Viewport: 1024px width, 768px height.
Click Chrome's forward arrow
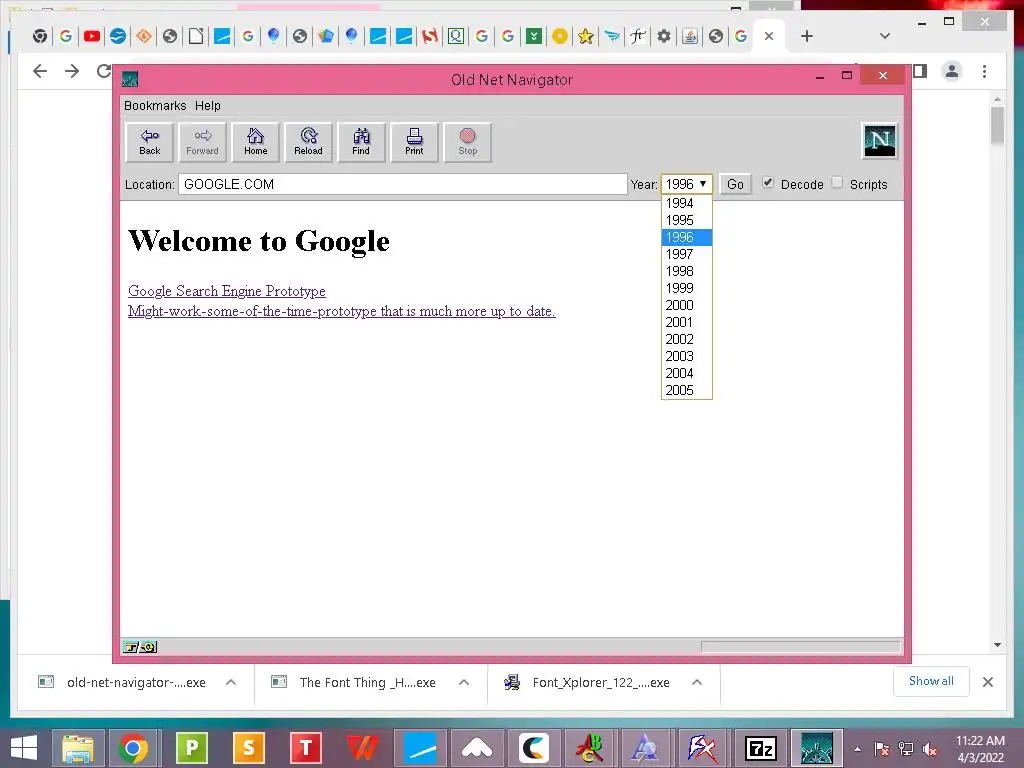72,71
